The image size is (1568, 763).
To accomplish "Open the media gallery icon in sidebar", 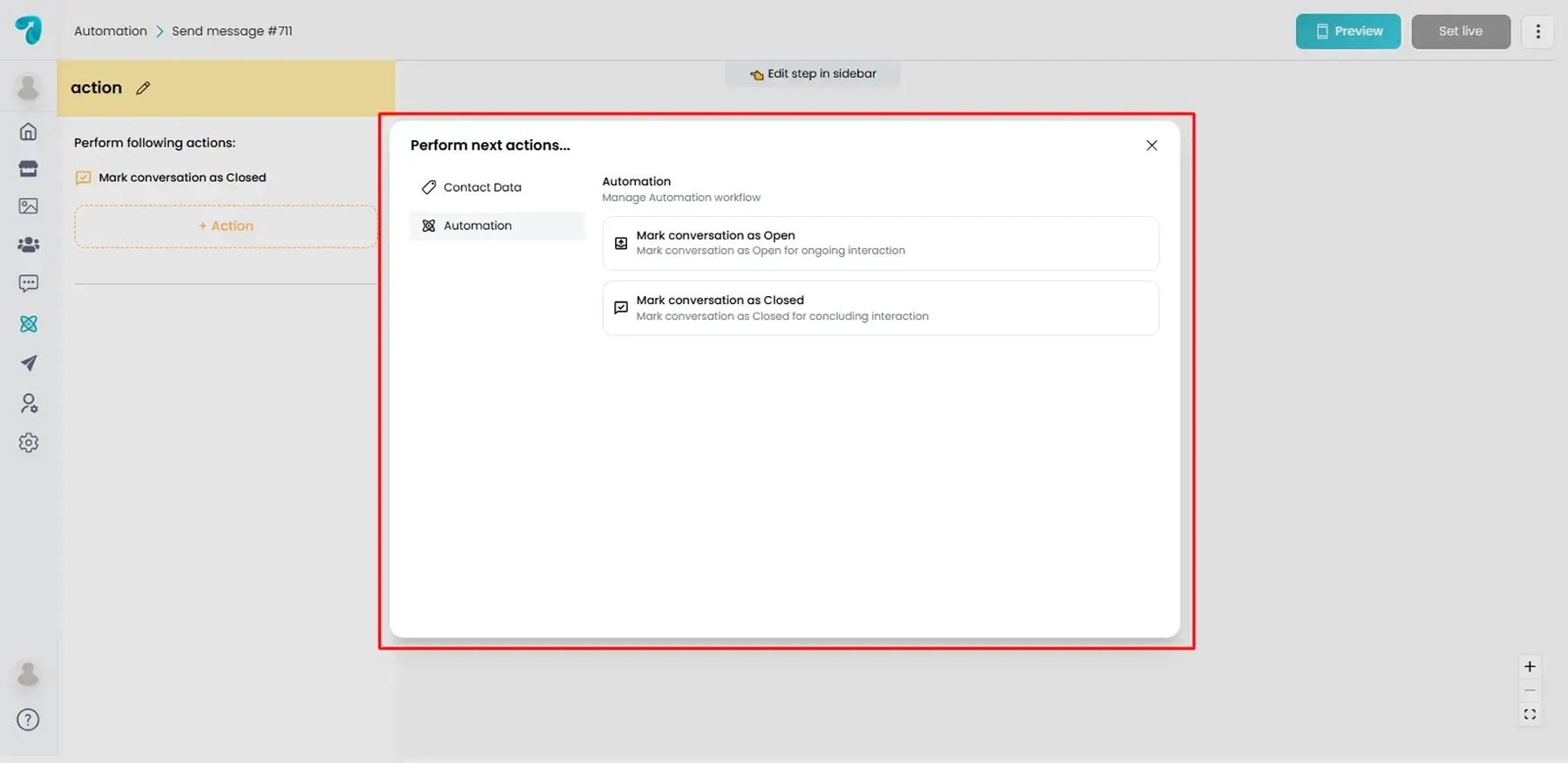I will (29, 206).
